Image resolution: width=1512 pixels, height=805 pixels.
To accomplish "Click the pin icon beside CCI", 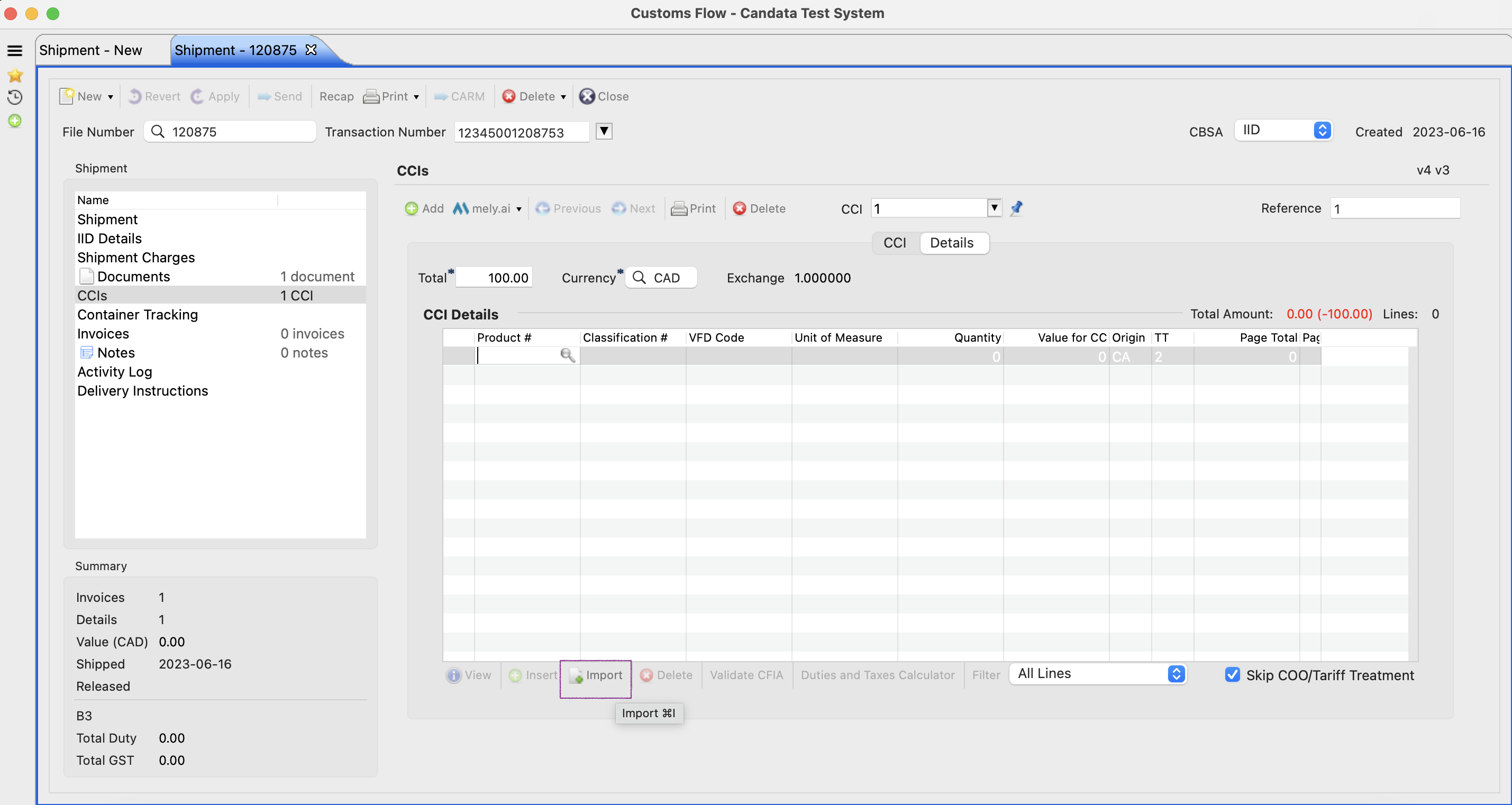I will (x=1017, y=208).
